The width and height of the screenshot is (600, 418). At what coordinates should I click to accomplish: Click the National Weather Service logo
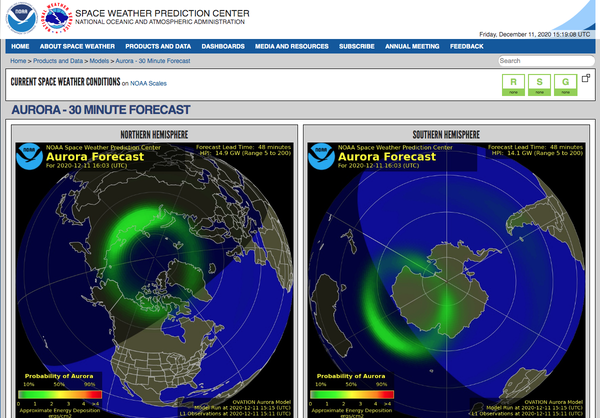coord(57,18)
